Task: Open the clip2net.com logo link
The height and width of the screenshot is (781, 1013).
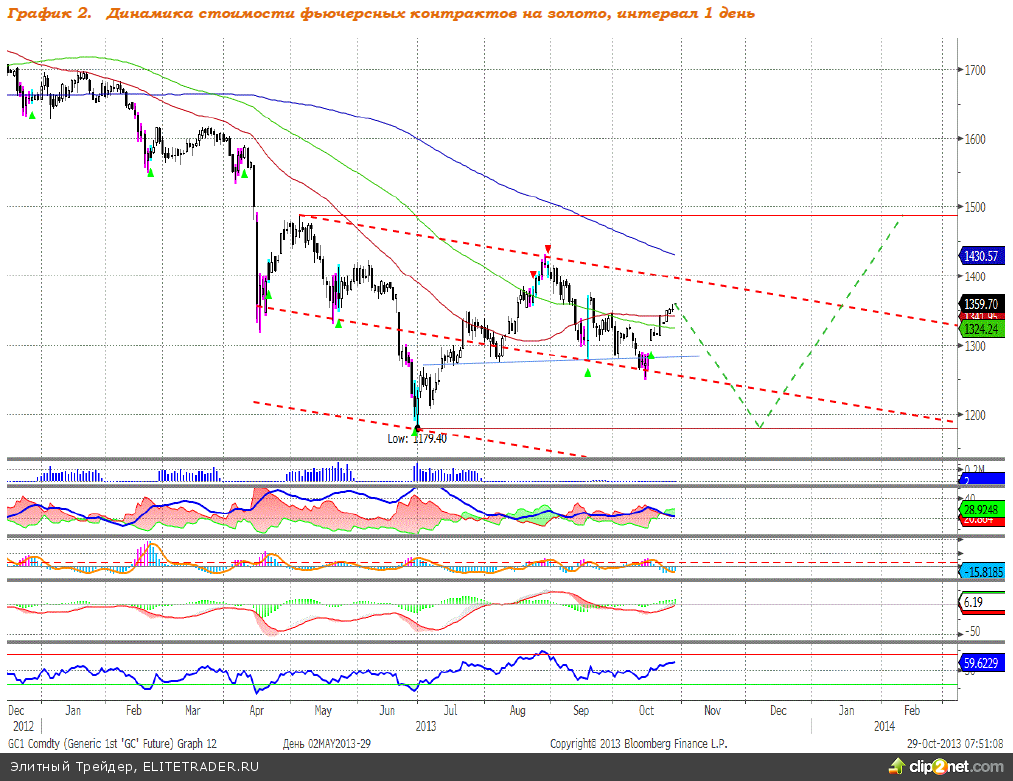Action: (x=943, y=766)
